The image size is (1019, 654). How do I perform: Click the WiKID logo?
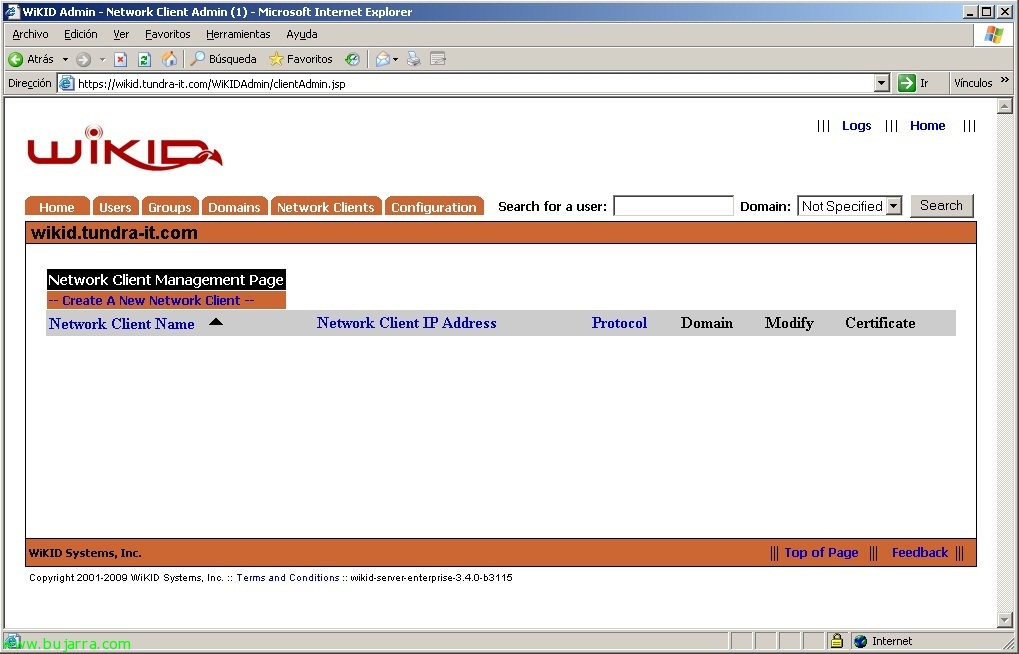click(125, 148)
